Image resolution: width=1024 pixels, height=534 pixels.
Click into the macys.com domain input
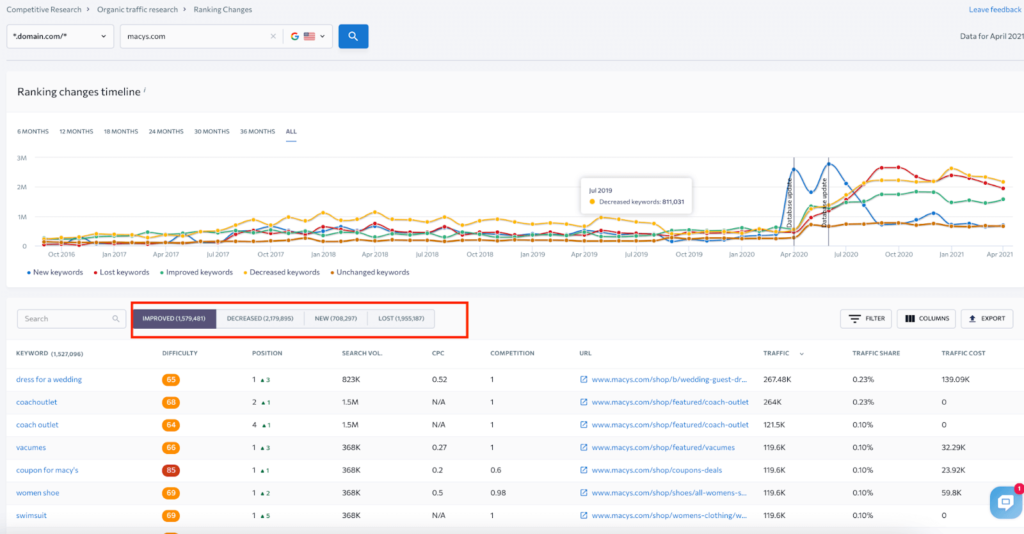pyautogui.click(x=196, y=37)
